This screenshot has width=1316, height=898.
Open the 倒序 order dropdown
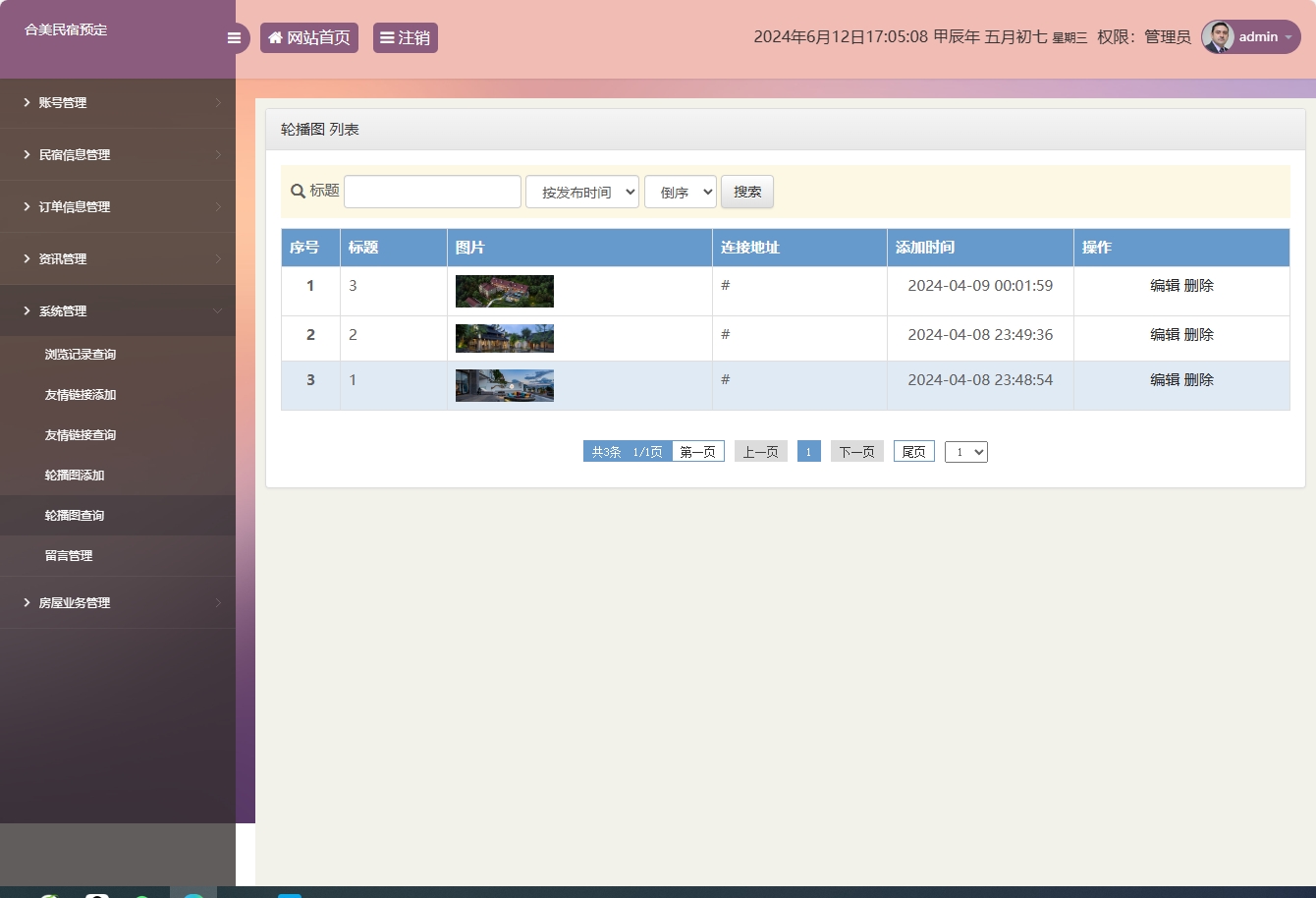(x=680, y=191)
